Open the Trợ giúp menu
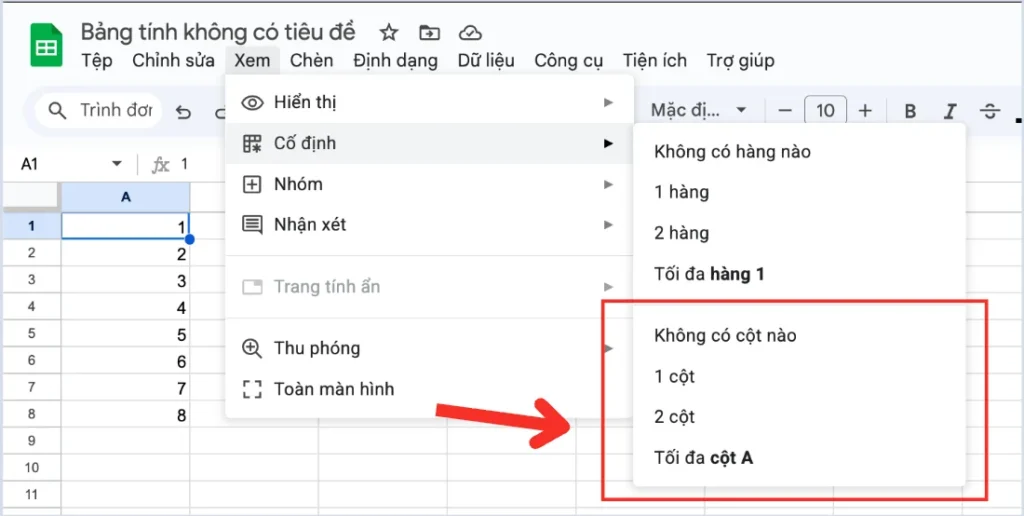This screenshot has height=516, width=1024. pos(741,61)
